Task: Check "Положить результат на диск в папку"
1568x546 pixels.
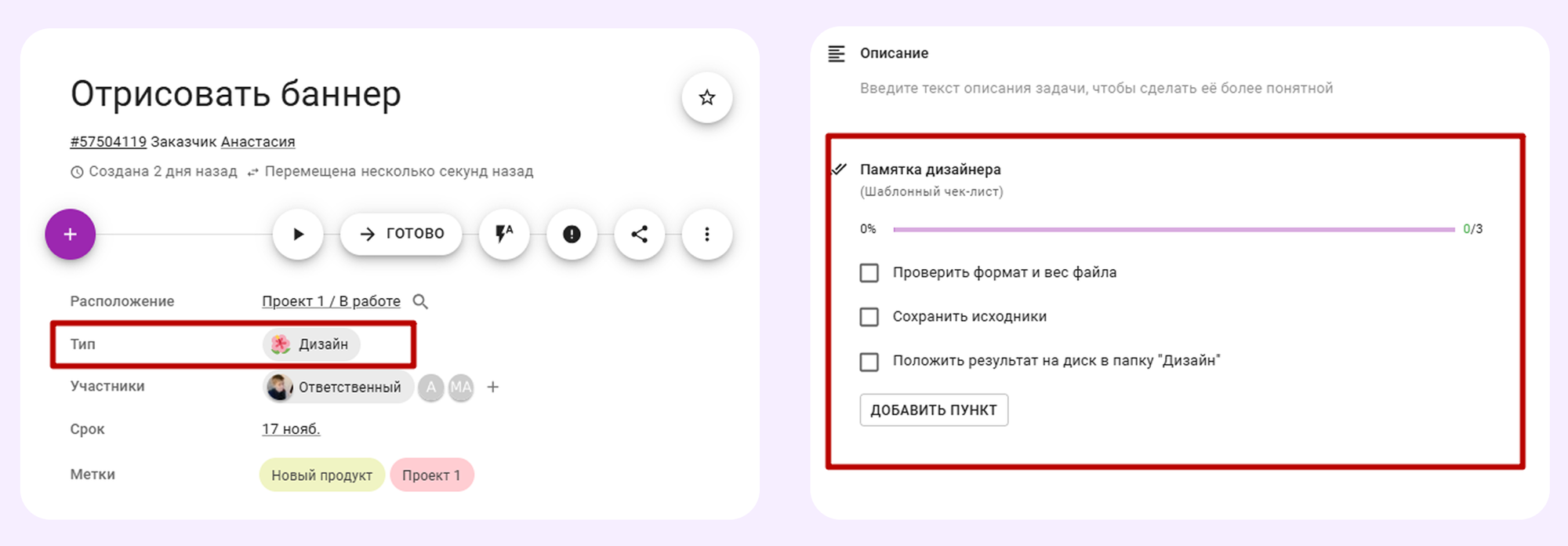Action: 869,362
